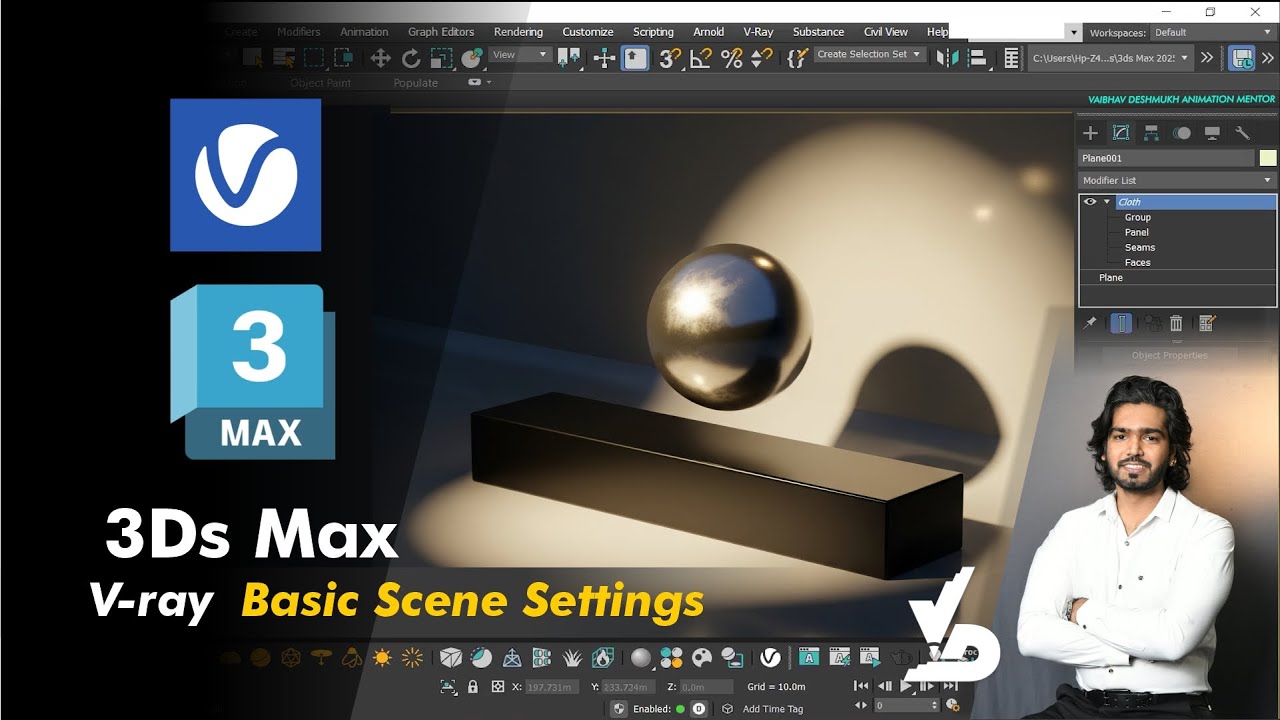Click the Select and Manipulate icon
The width and height of the screenshot is (1280, 720).
(604, 58)
